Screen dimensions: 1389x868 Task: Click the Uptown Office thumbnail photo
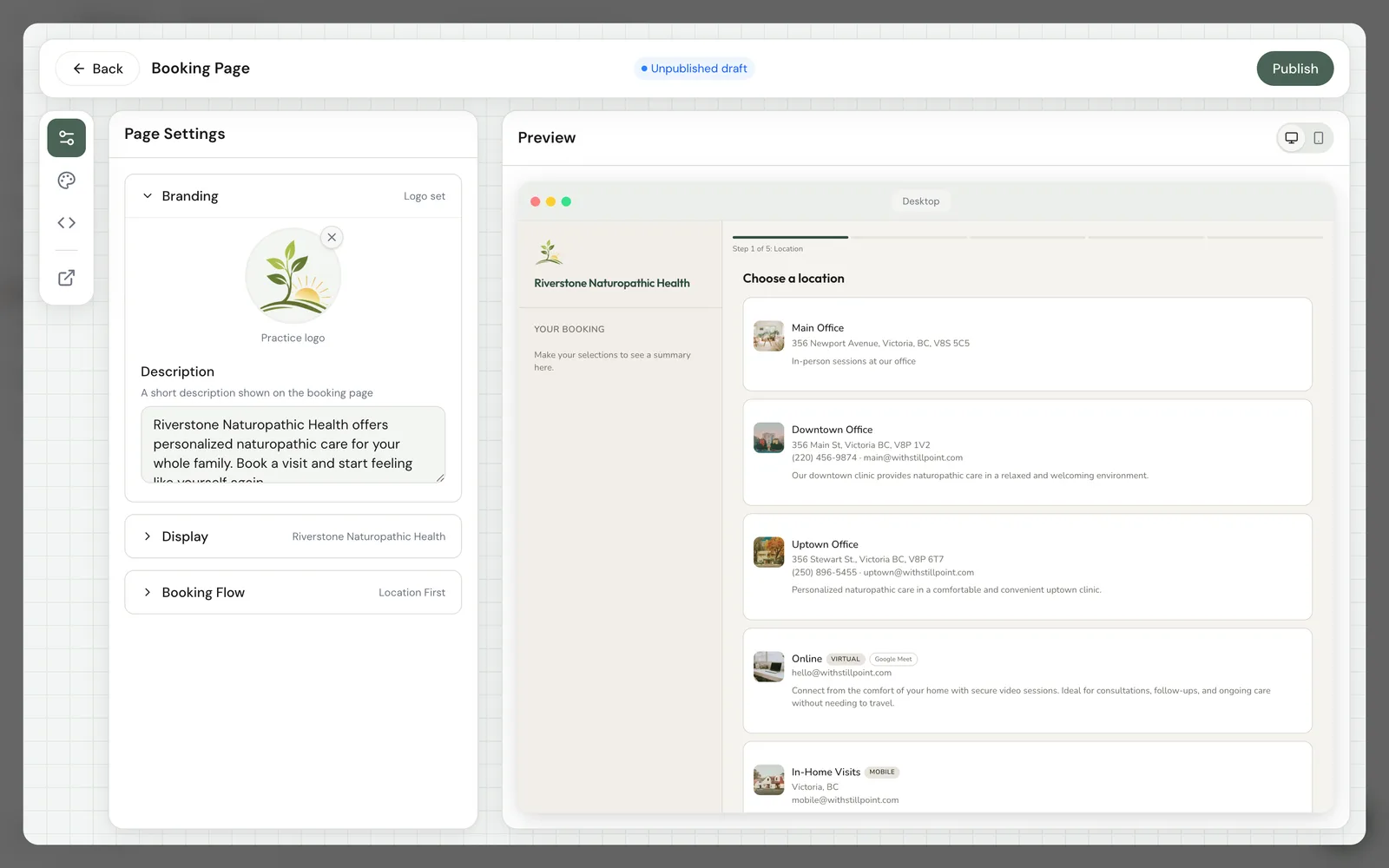768,552
